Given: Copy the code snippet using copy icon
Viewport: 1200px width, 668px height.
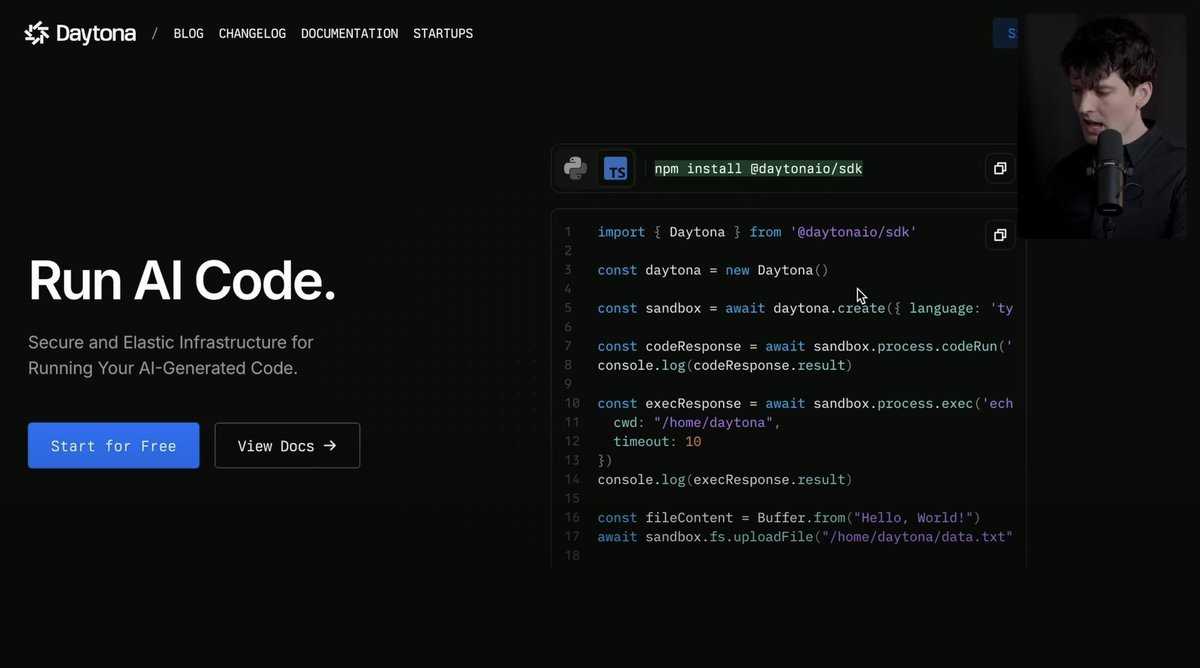Looking at the screenshot, I should pos(999,235).
